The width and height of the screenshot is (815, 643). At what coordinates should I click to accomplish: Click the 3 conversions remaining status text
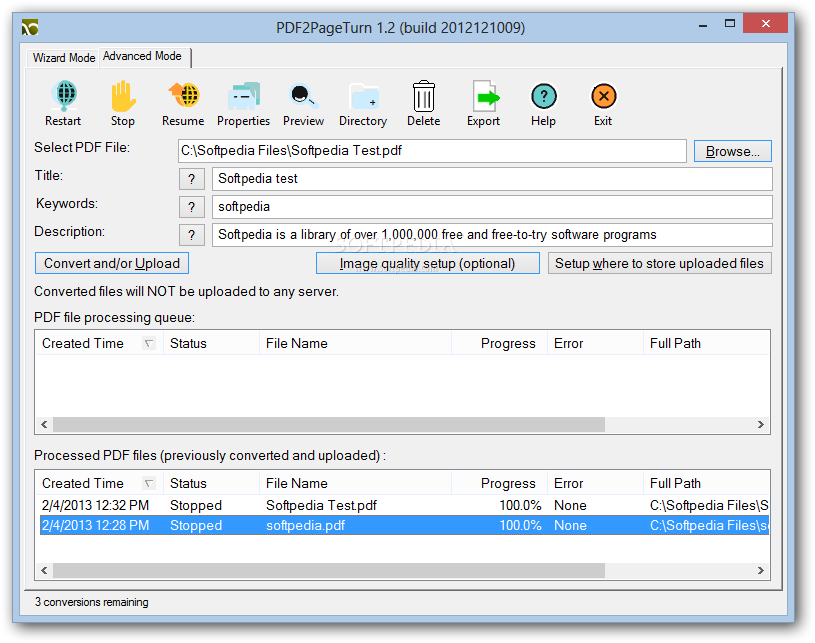point(91,602)
